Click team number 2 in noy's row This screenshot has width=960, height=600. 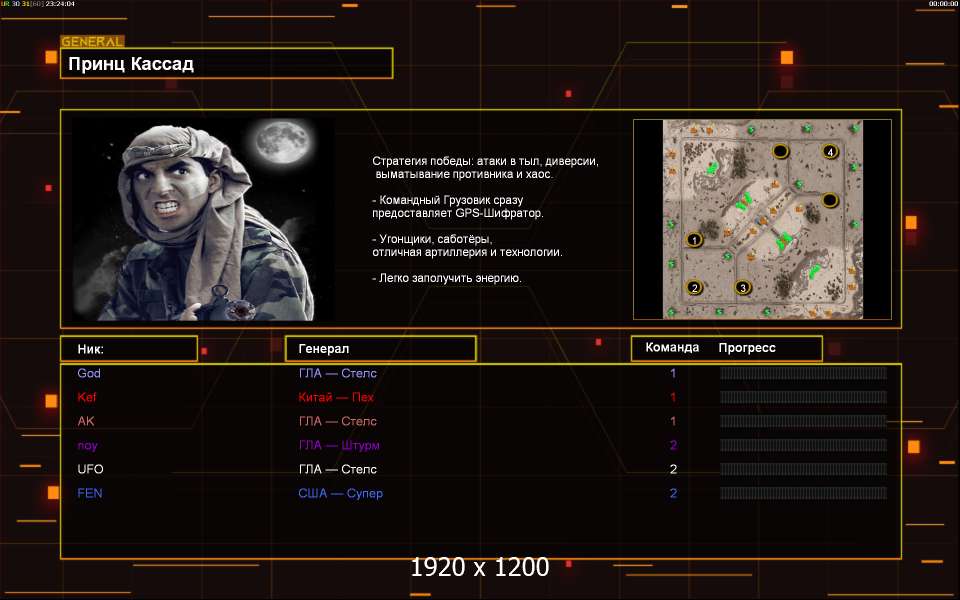click(x=673, y=445)
